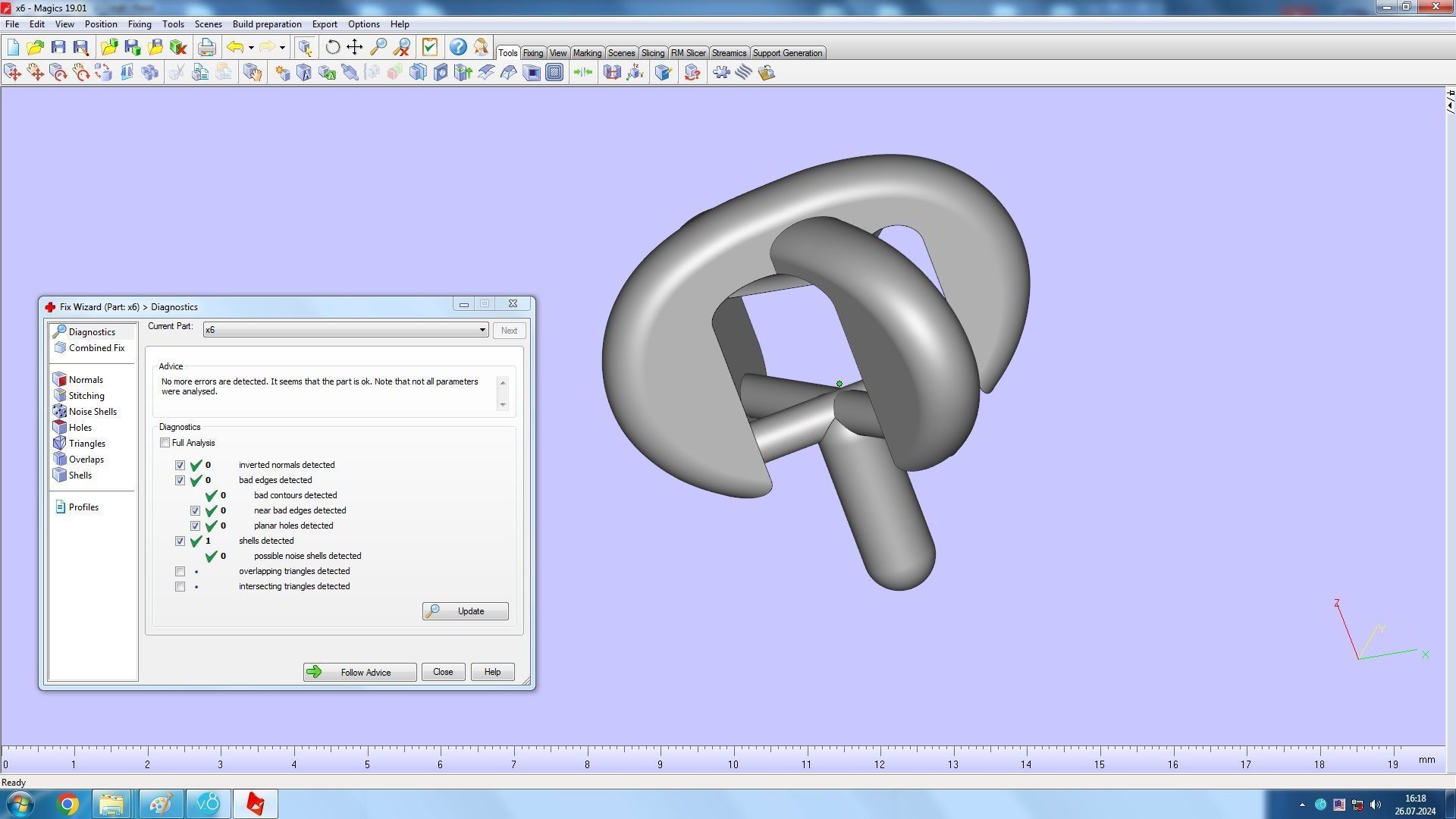This screenshot has width=1456, height=819.
Task: Click the Pan view cross-arrows icon
Action: pos(354,48)
